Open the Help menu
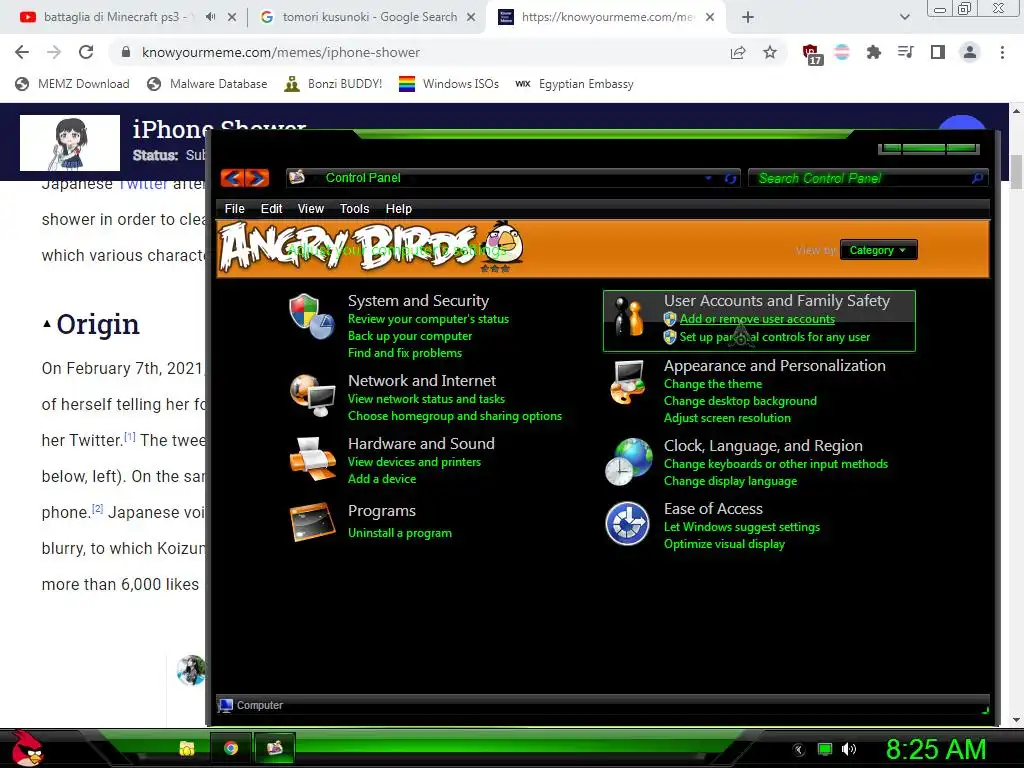 [x=398, y=208]
